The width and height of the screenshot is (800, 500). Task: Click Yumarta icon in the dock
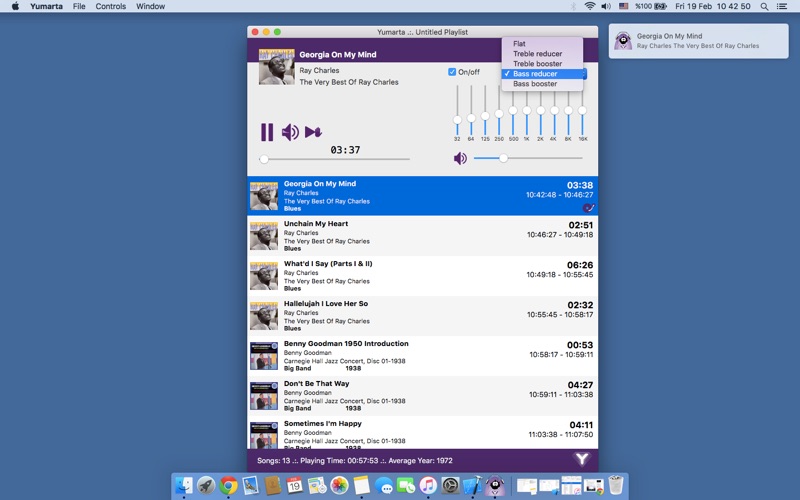[x=495, y=485]
